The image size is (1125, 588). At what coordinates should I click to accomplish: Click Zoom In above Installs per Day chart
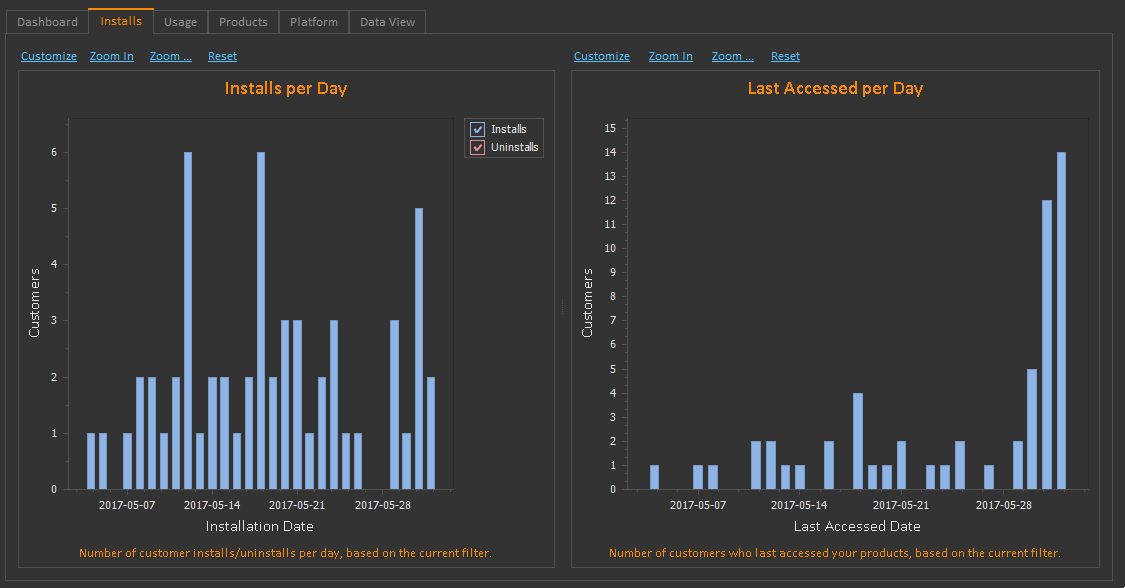[111, 56]
